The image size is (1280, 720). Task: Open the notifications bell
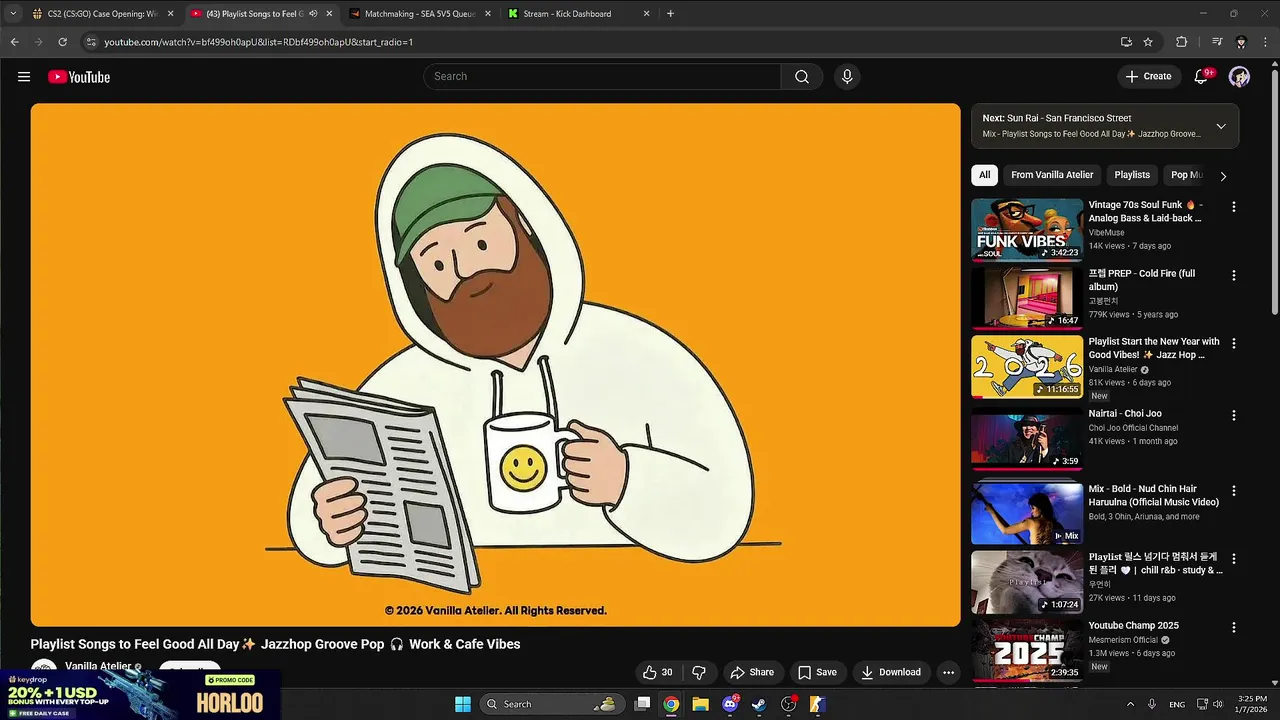point(1202,77)
